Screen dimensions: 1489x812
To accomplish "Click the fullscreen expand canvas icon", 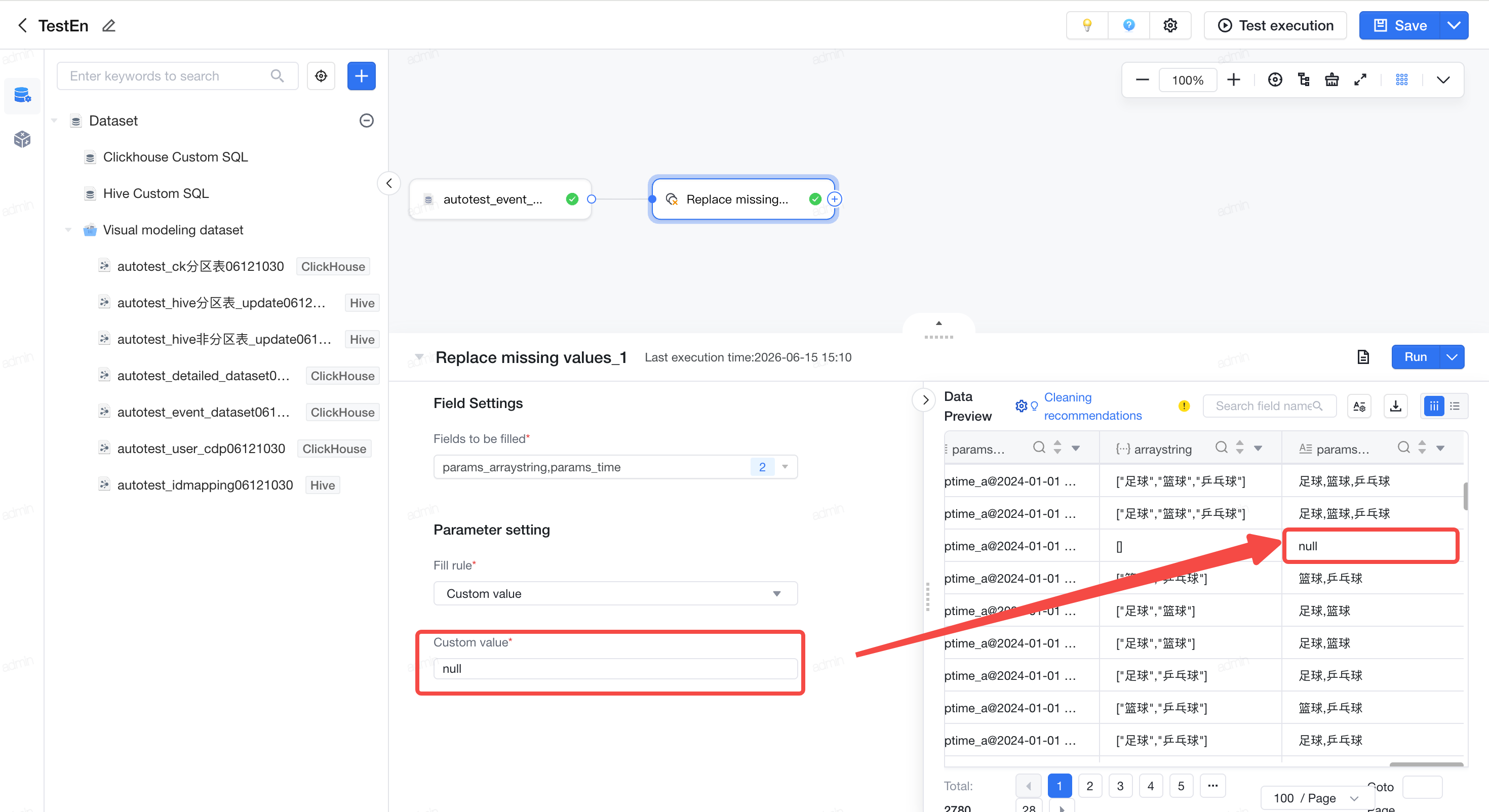I will pos(1360,80).
